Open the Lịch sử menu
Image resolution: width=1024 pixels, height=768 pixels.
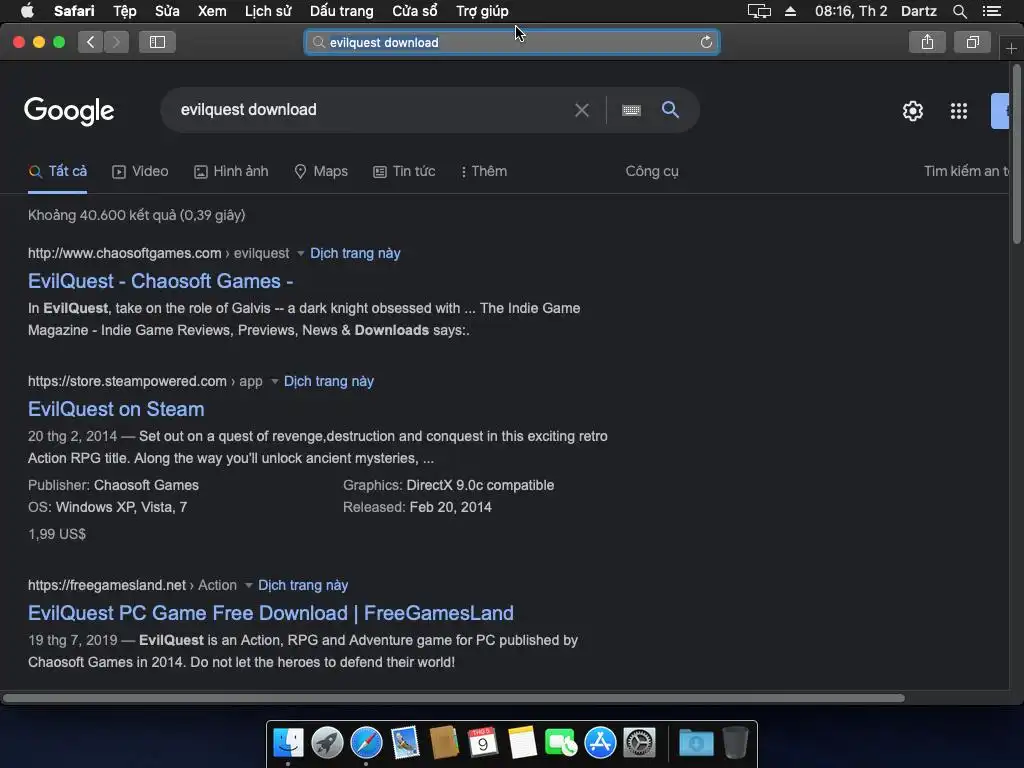point(268,11)
